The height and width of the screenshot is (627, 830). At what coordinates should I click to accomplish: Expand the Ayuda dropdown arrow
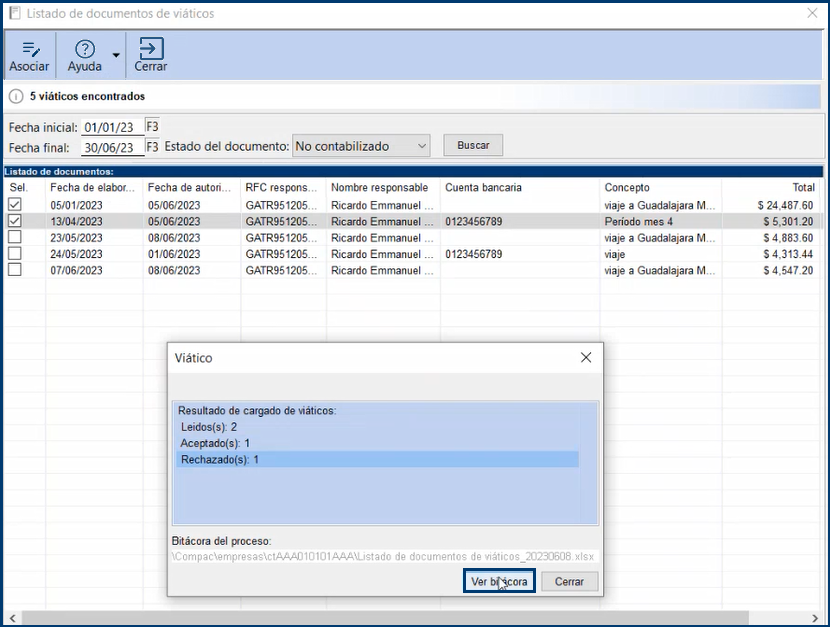coord(117,56)
